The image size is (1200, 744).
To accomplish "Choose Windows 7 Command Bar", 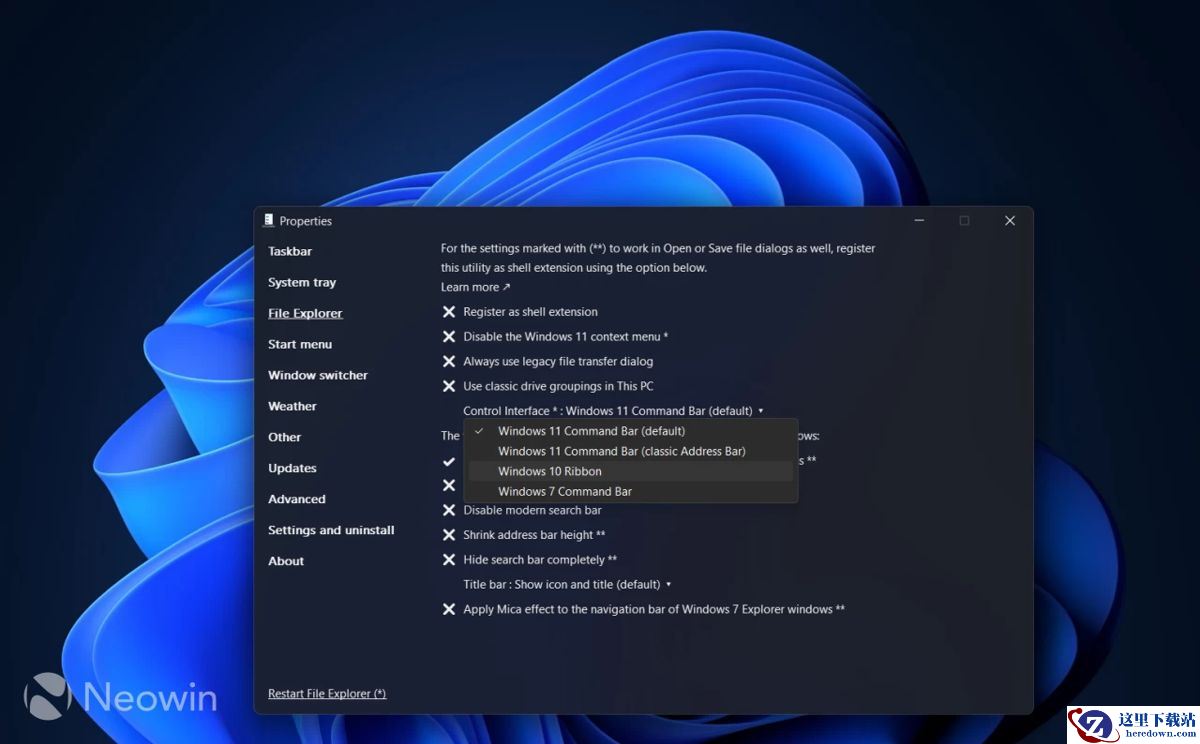I will click(x=565, y=491).
